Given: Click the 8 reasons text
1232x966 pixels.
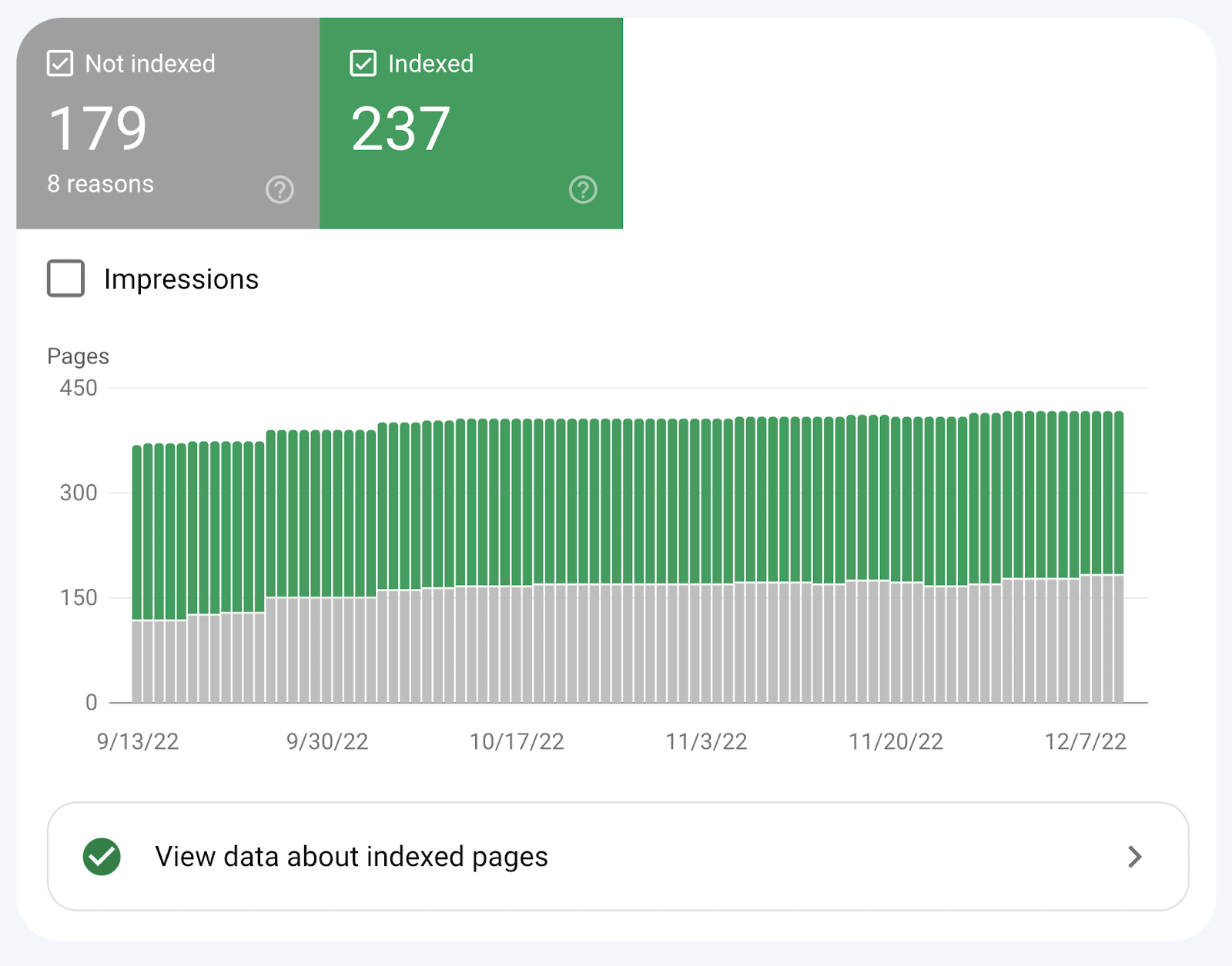Looking at the screenshot, I should pyautogui.click(x=100, y=184).
